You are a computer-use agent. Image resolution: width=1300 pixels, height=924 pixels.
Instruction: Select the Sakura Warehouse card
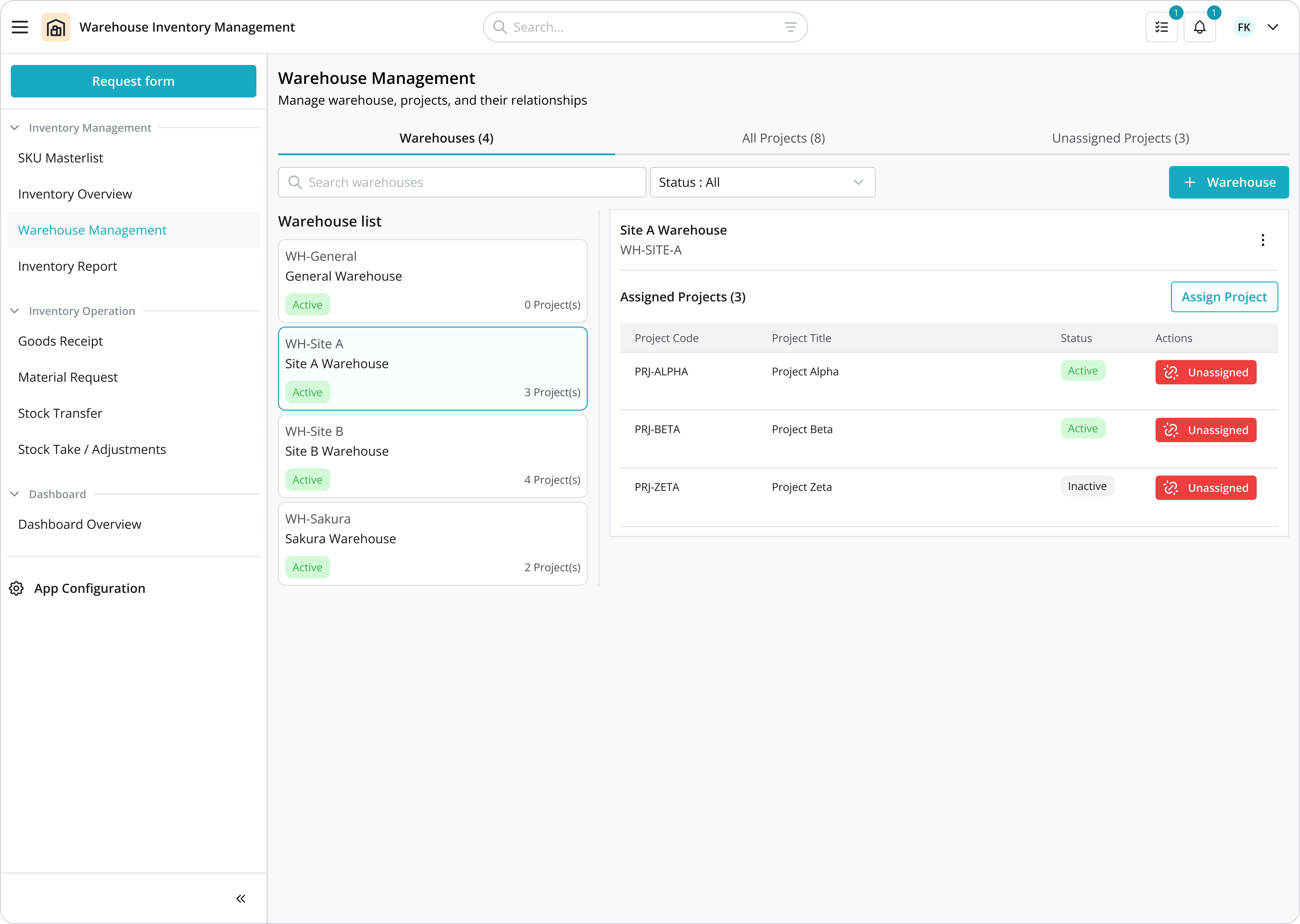tap(433, 543)
